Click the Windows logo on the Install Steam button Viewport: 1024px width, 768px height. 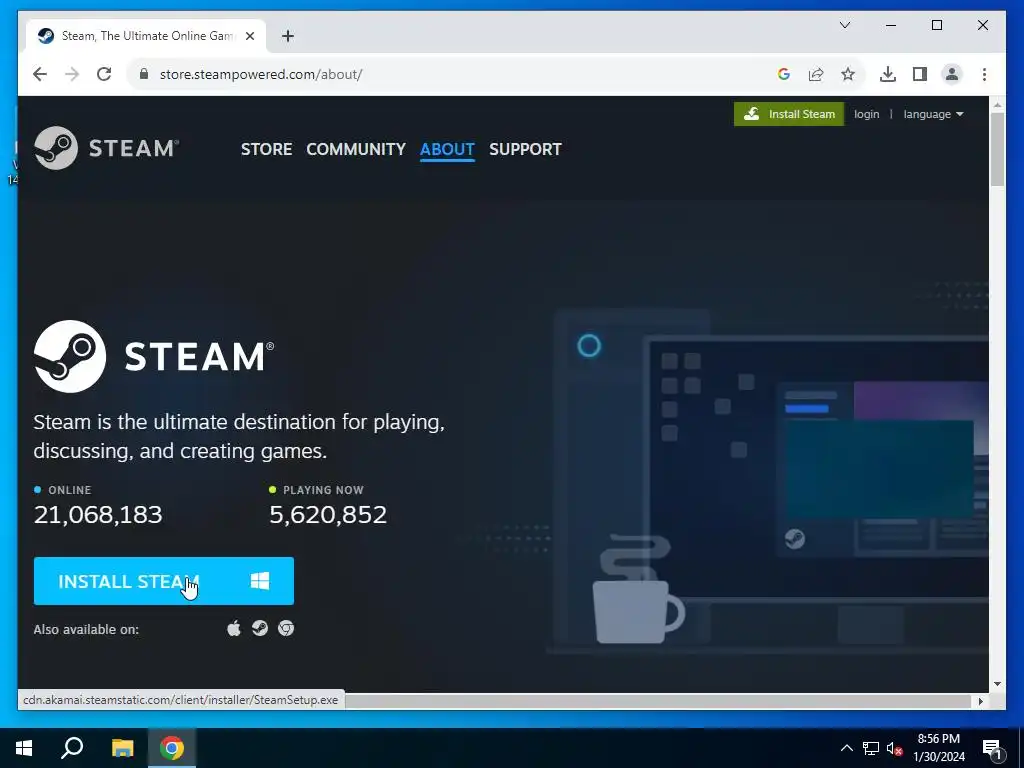tap(260, 581)
